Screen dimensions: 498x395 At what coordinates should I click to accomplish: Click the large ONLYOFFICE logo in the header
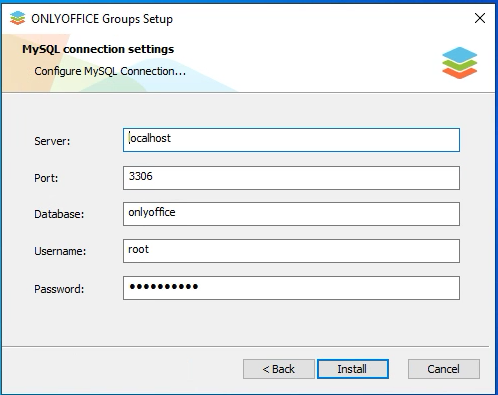[x=460, y=63]
